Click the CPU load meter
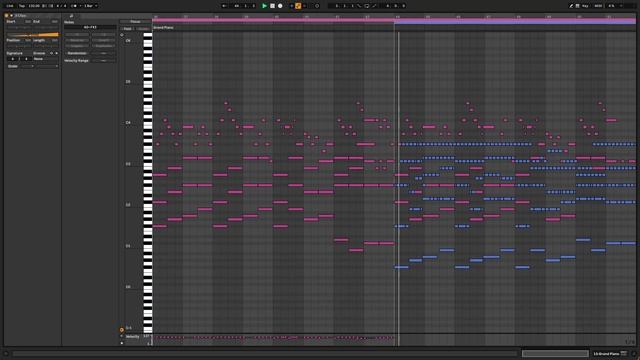Image resolution: width=640 pixels, height=360 pixels. click(x=612, y=6)
